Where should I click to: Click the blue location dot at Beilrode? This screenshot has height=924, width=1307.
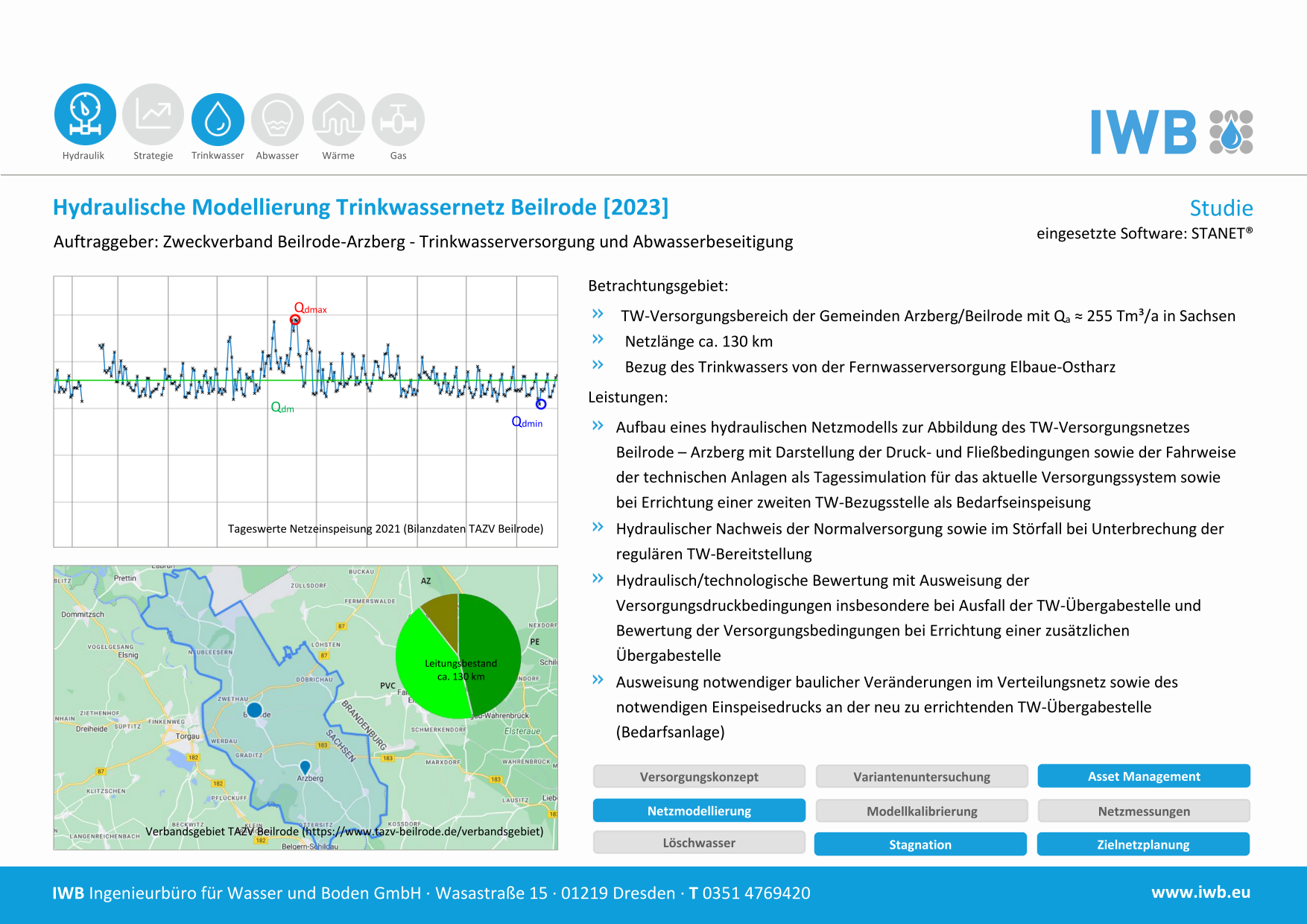pos(254,710)
